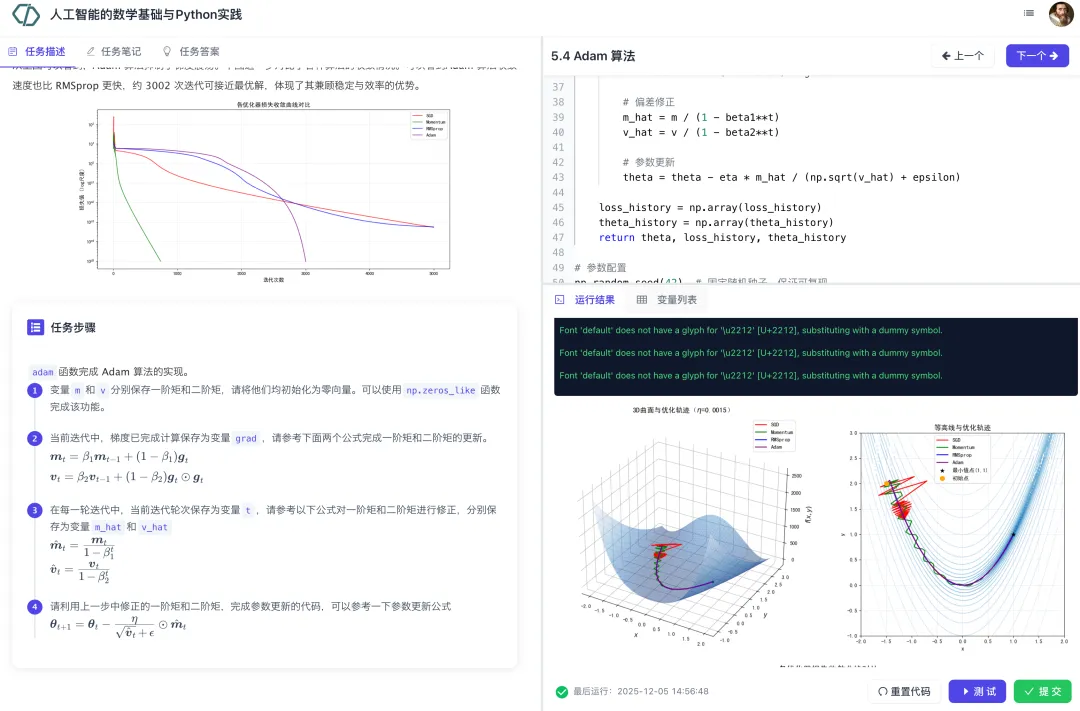Switch to 任务描述 tab

[37, 51]
